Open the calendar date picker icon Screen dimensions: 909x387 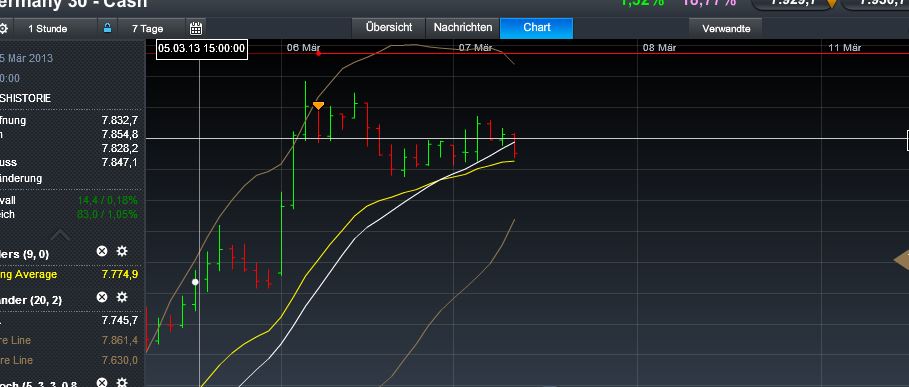pyautogui.click(x=196, y=28)
